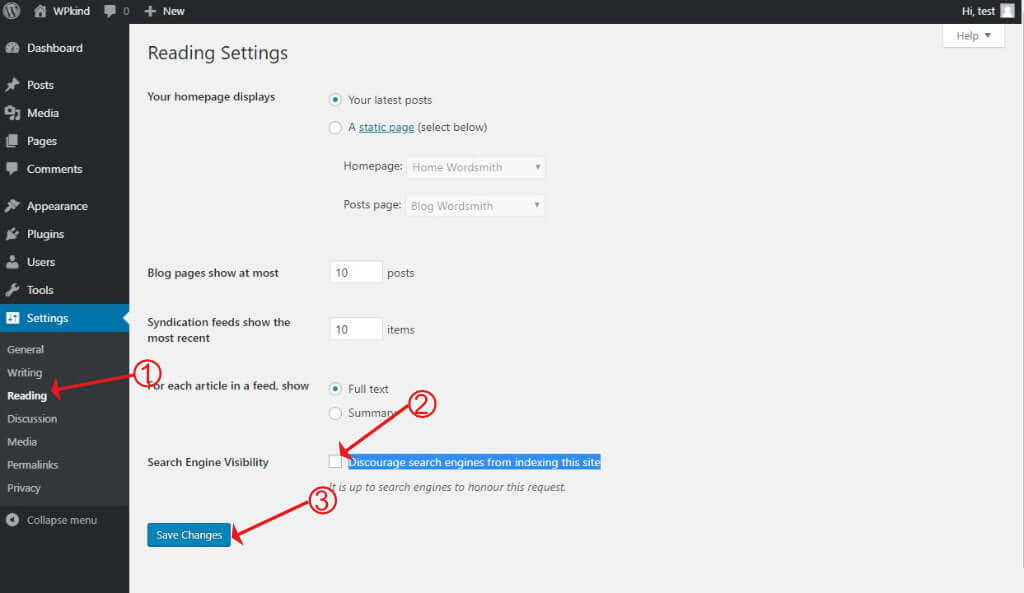Open Permalinks settings
The height and width of the screenshot is (593, 1024).
[31, 464]
